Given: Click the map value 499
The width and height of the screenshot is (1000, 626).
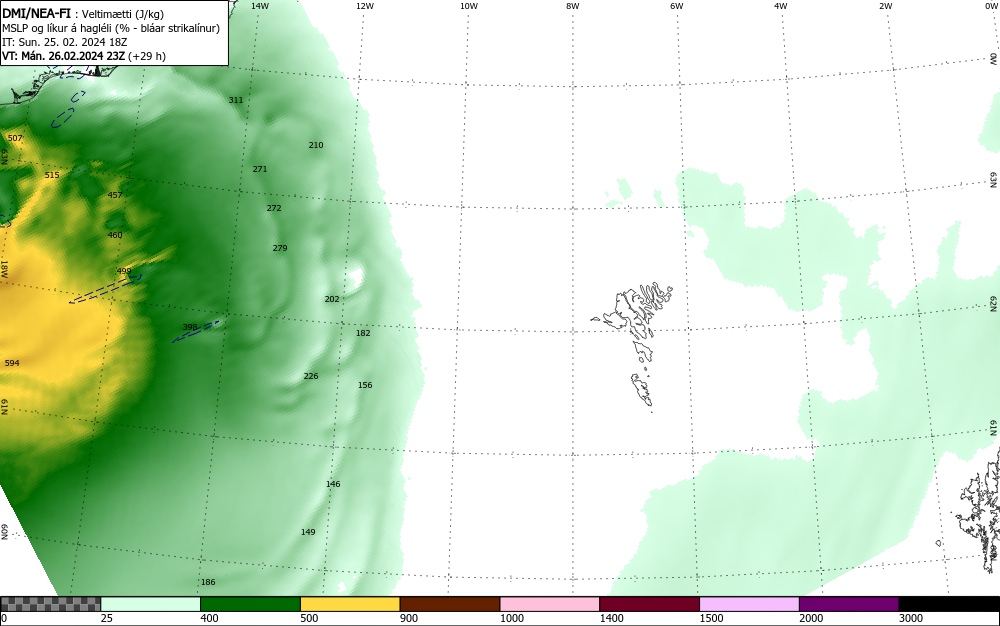Looking at the screenshot, I should 124,272.
